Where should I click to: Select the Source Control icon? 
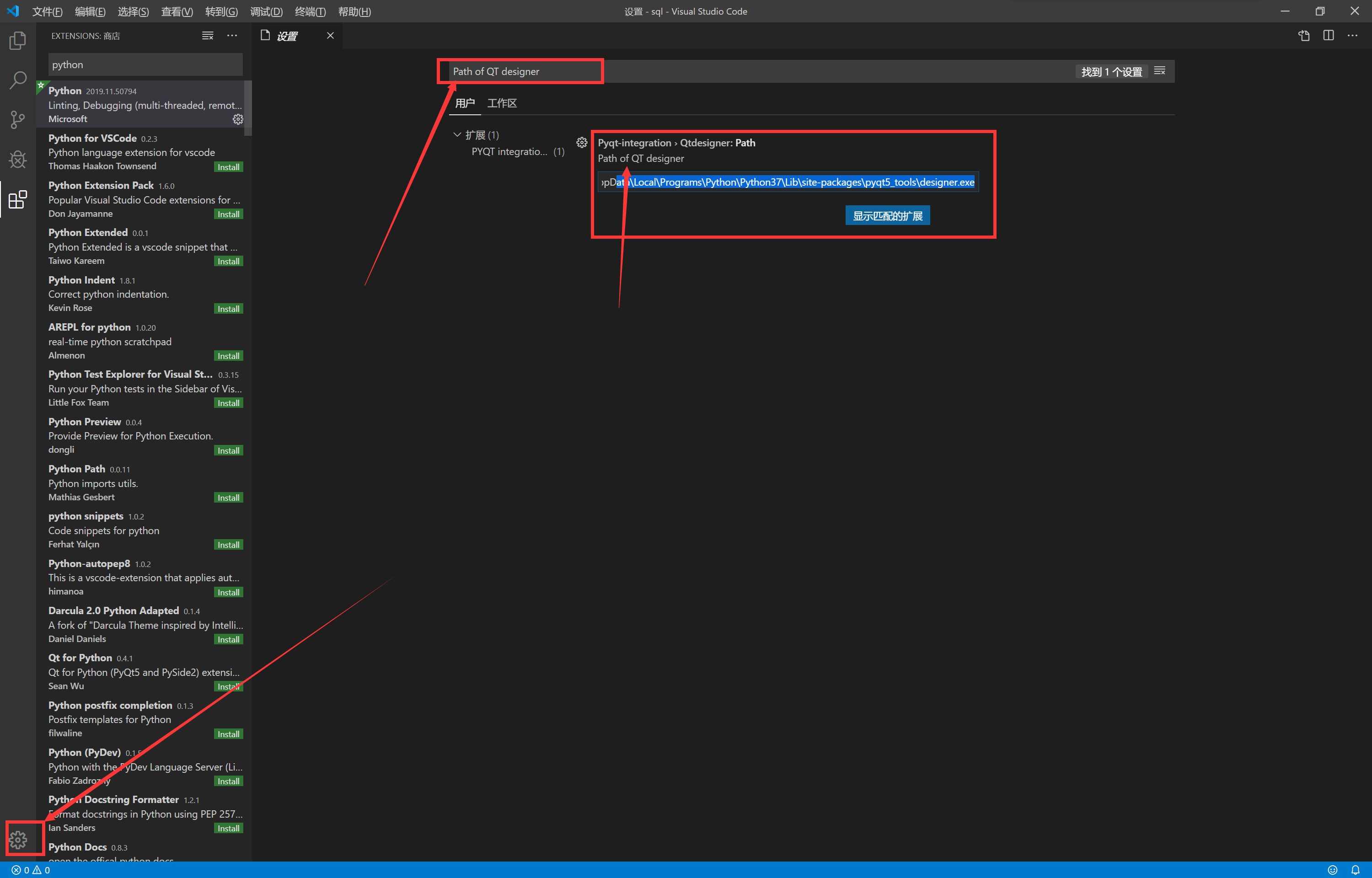coord(17,120)
